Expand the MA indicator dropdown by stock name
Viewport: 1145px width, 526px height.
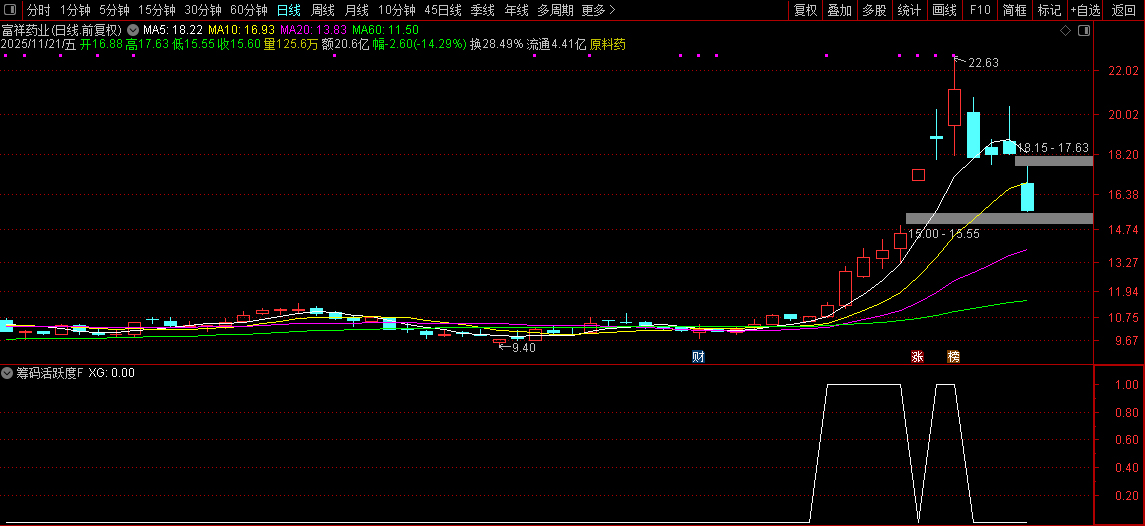tap(133, 31)
